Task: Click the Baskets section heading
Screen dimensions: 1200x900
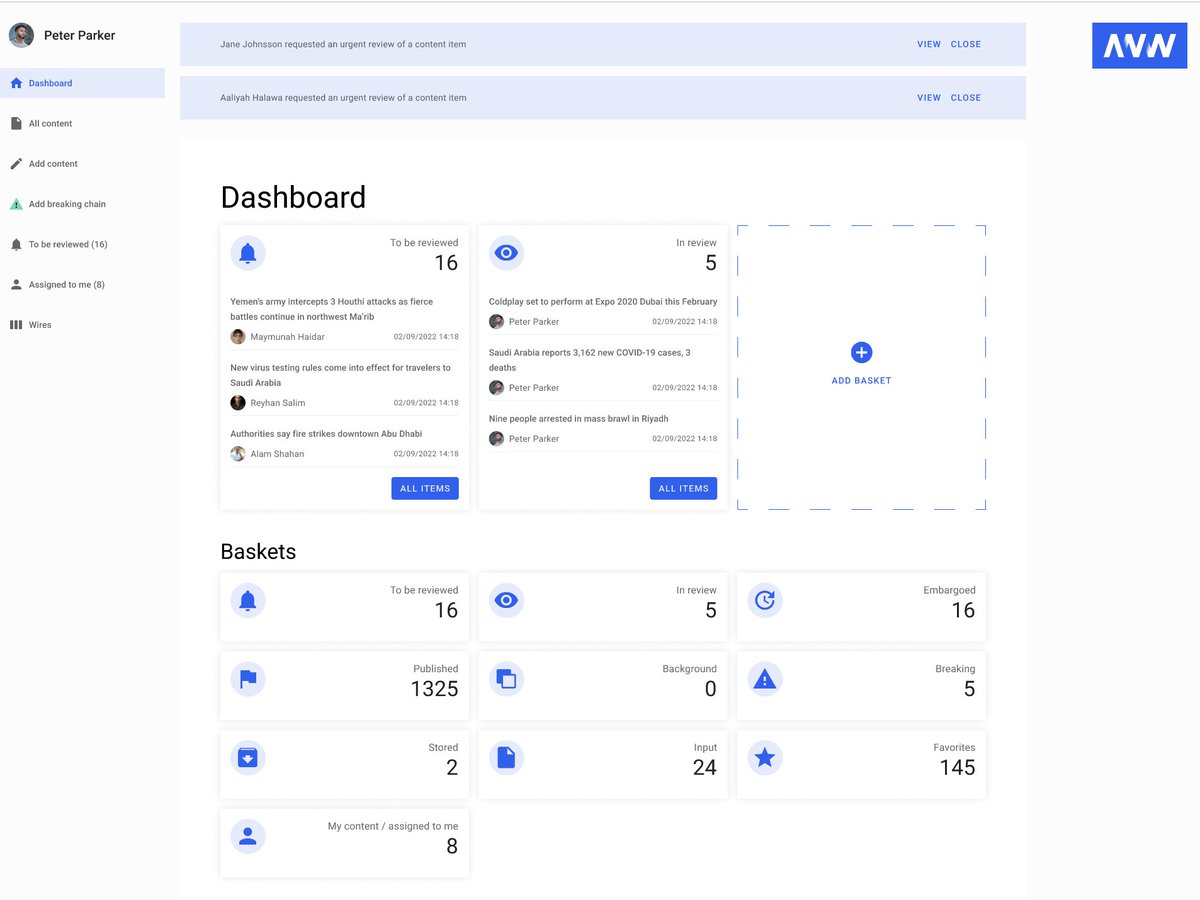Action: coord(258,551)
